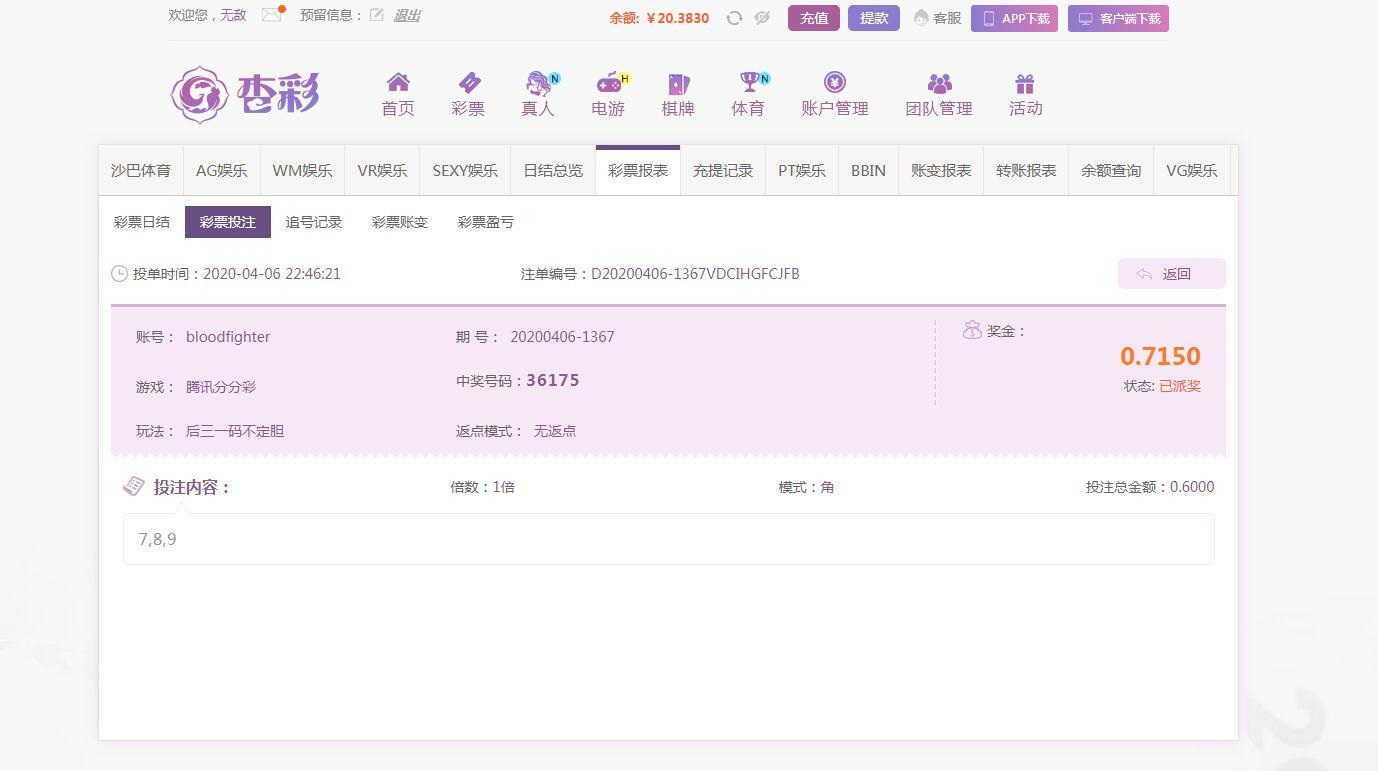The width and height of the screenshot is (1378, 771).
Task: Download the mobile APP
Action: (1014, 18)
